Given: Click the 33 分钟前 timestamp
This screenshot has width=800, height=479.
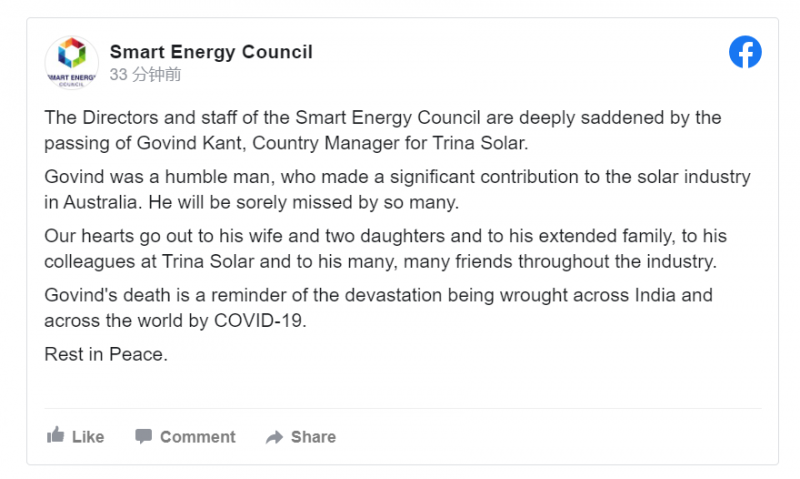Looking at the screenshot, I should point(145,74).
